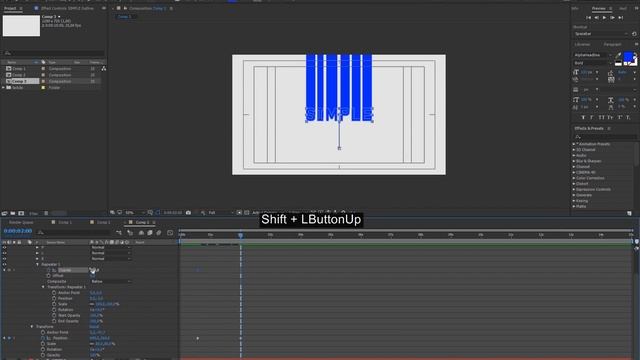Screen dimensions: 640x360
Task: Click the Preview panel play button
Action: pyautogui.click(x=604, y=18)
